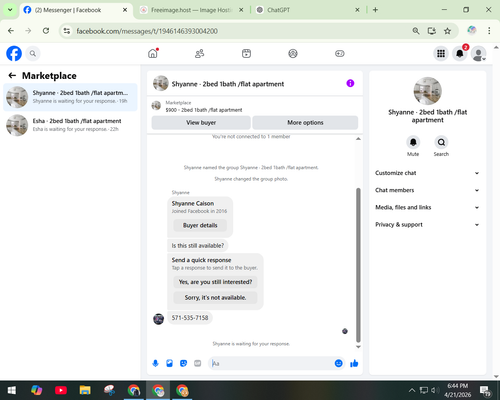This screenshot has width=500, height=400.
Task: Expand the Customize chat section
Action: click(427, 173)
